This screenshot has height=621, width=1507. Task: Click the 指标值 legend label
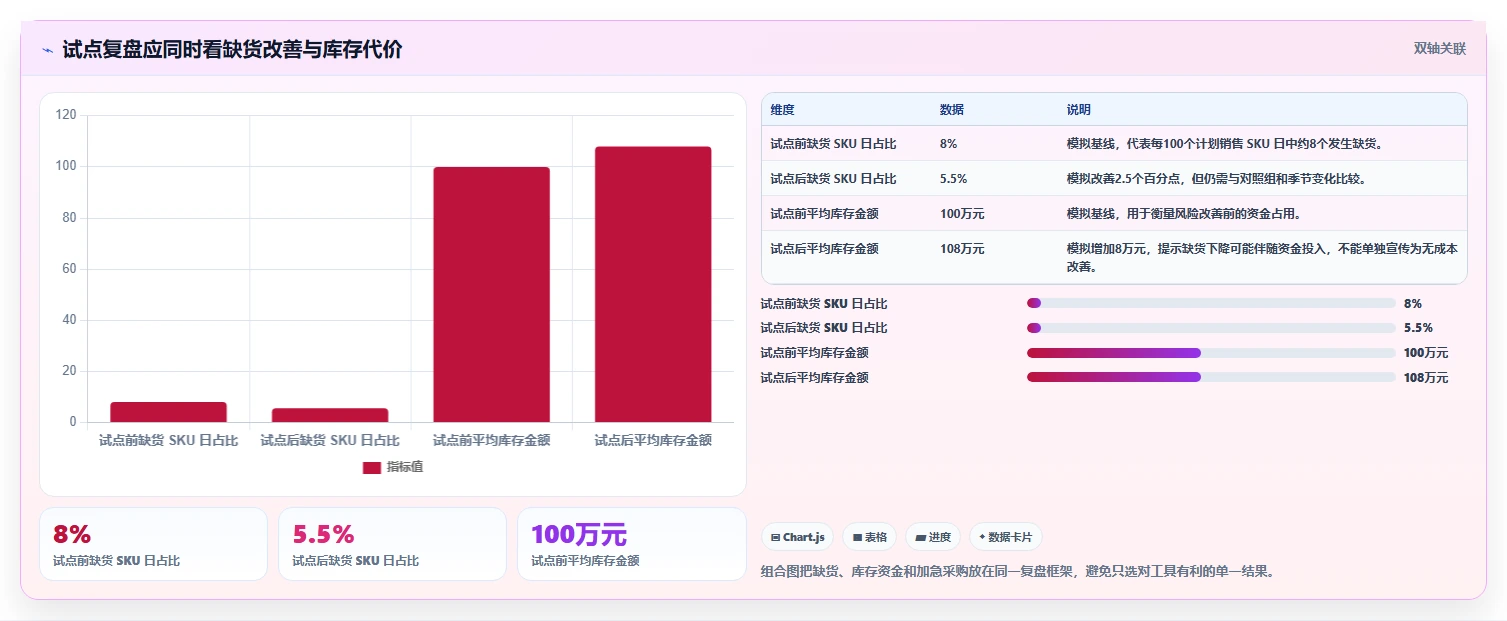(x=405, y=467)
